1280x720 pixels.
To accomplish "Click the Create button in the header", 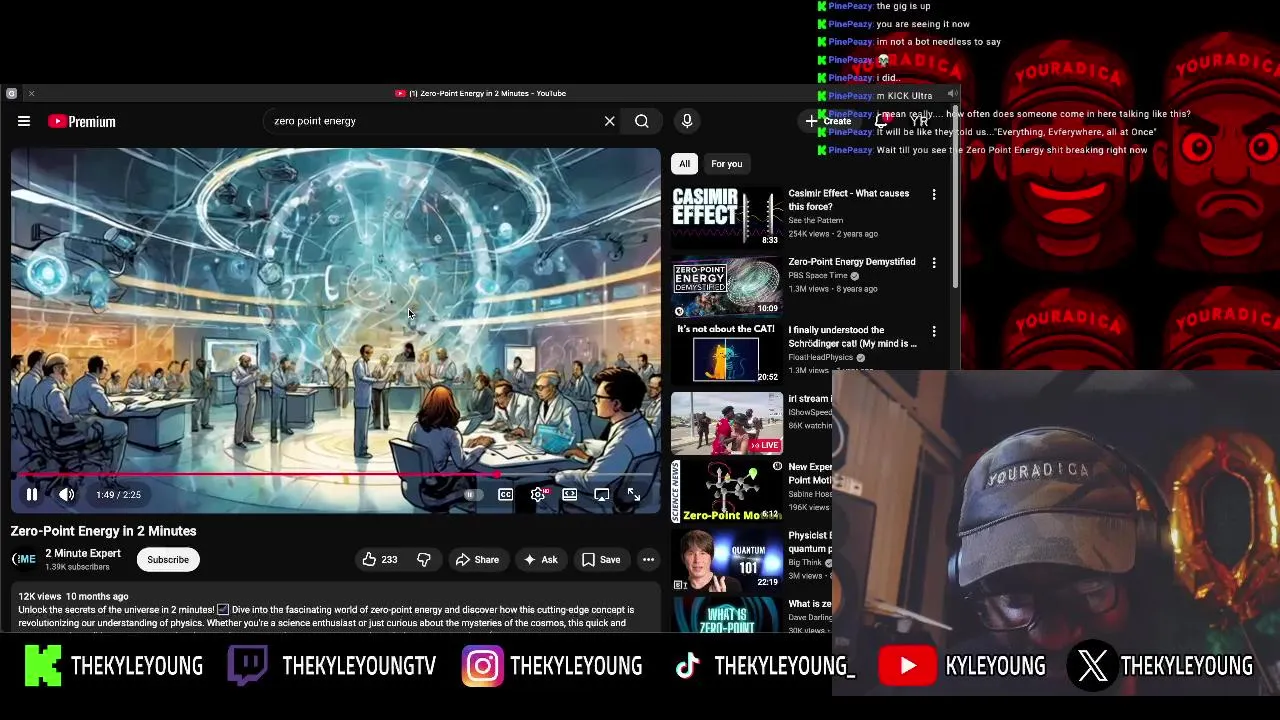I will click(x=830, y=121).
